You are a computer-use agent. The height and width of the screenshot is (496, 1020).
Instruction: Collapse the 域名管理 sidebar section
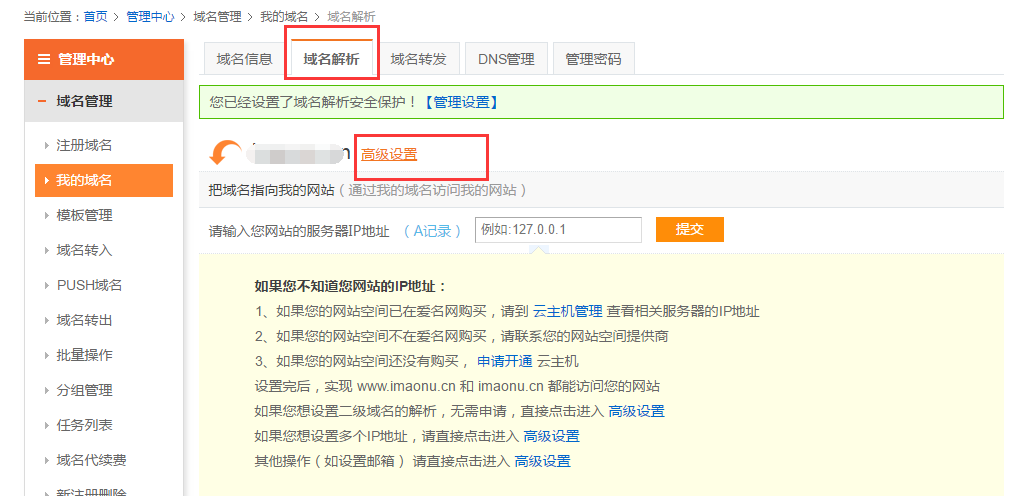(42, 101)
